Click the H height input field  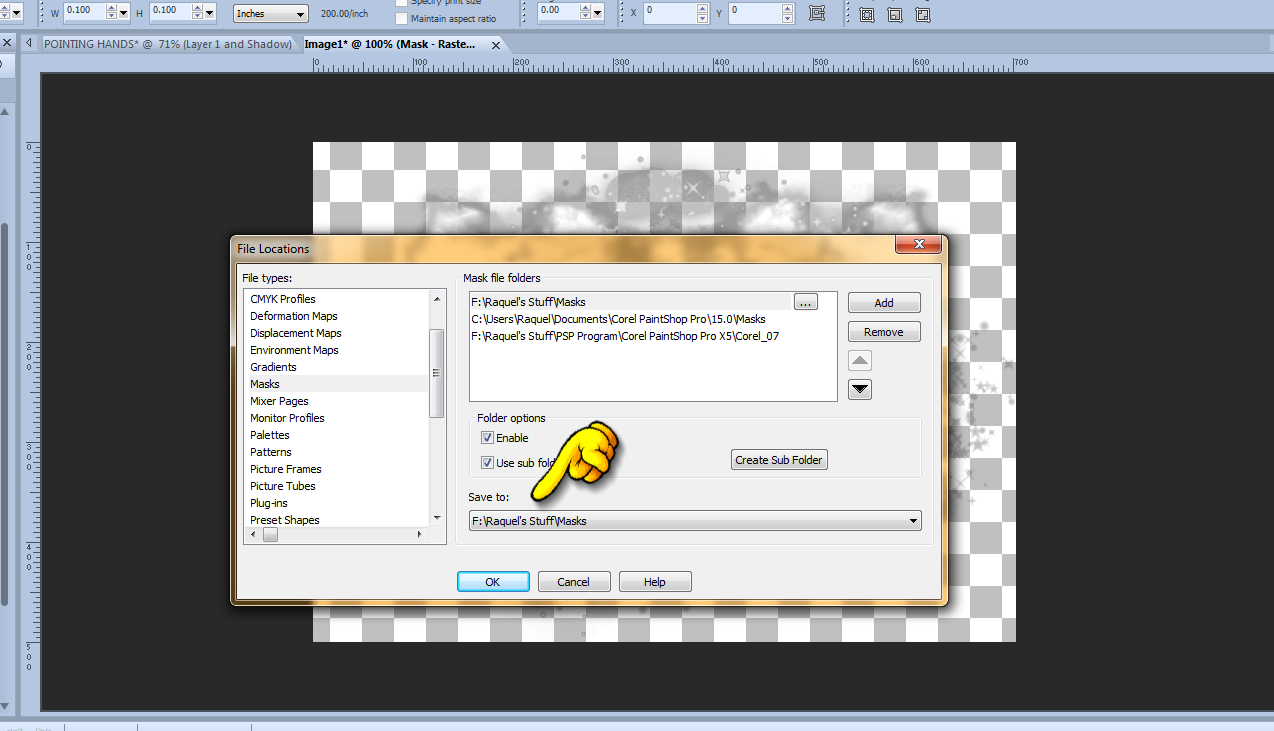point(171,13)
